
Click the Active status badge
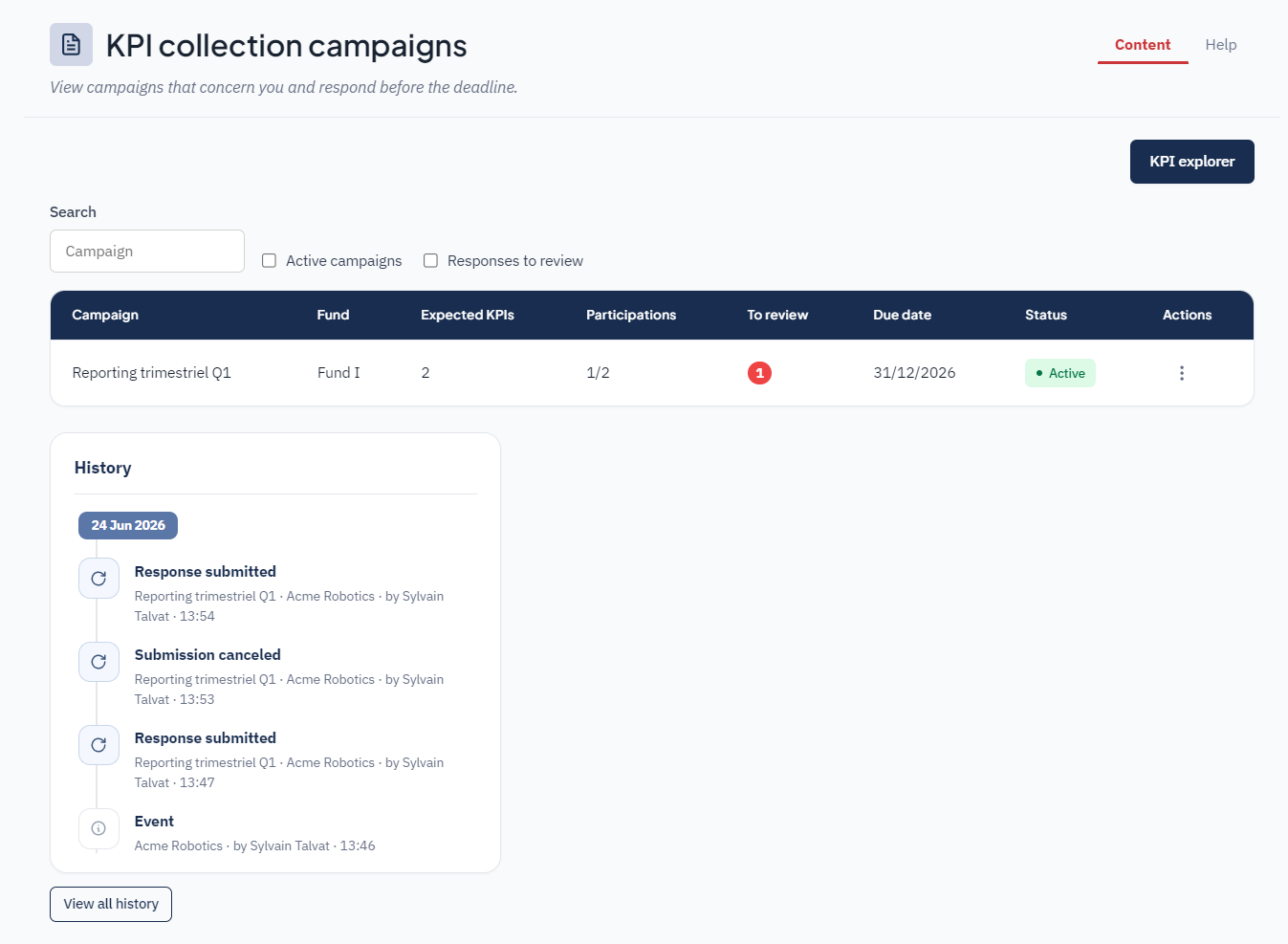(x=1060, y=373)
